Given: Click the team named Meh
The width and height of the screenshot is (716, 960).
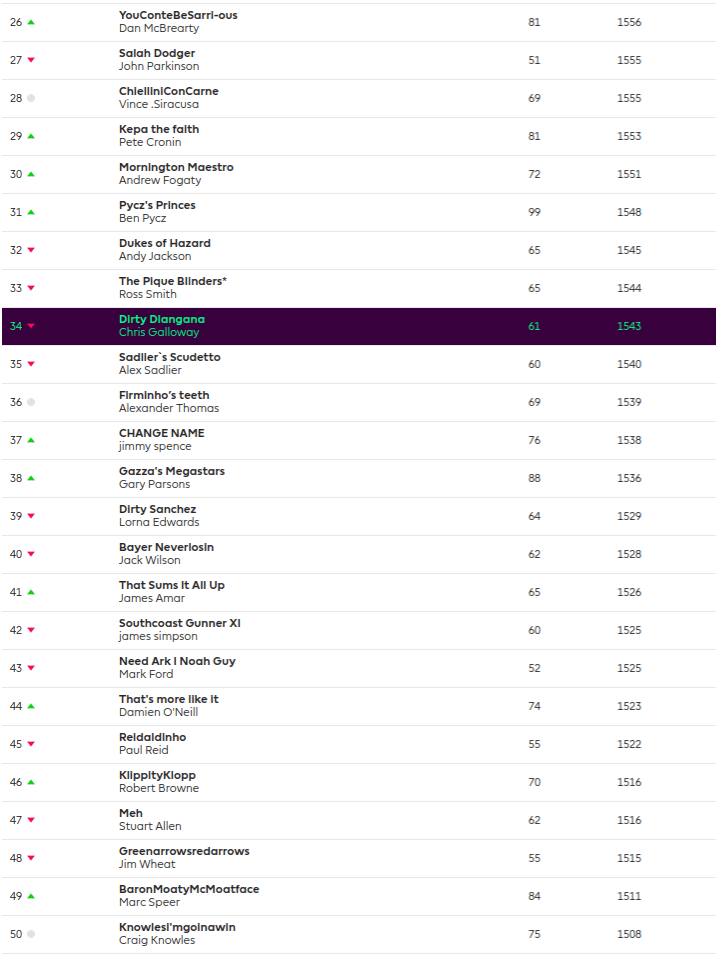Looking at the screenshot, I should 131,814.
